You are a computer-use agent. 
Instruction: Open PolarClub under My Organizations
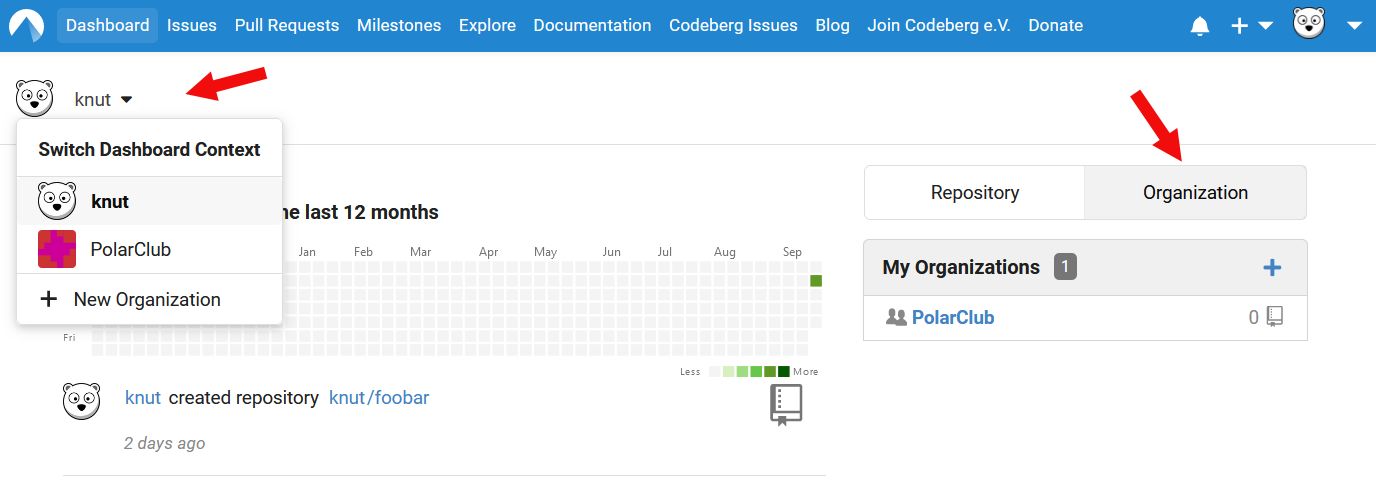(953, 317)
